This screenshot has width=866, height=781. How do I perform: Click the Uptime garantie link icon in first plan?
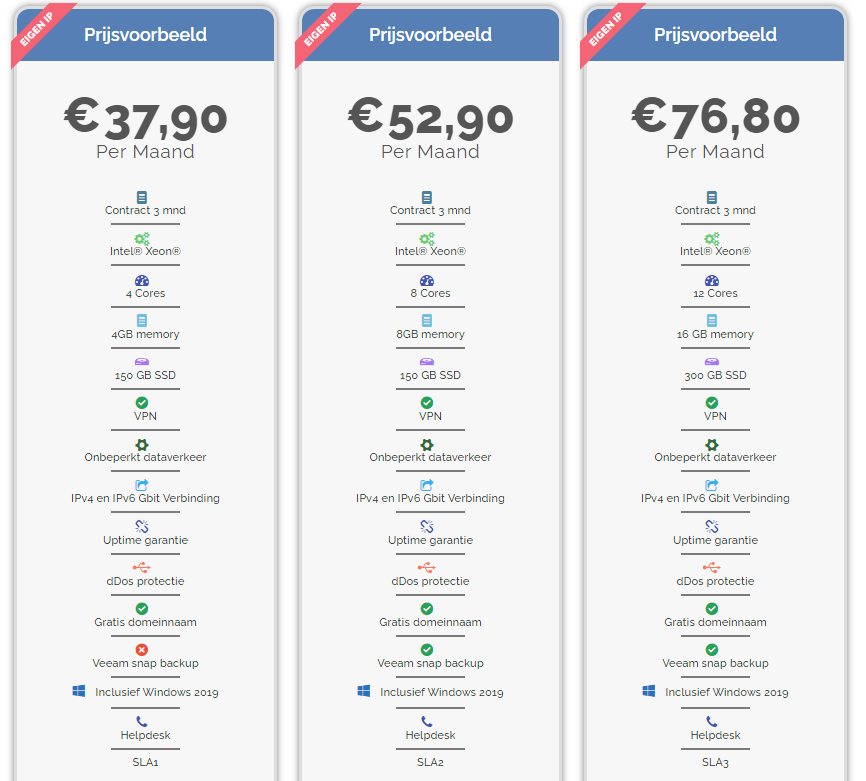click(142, 526)
